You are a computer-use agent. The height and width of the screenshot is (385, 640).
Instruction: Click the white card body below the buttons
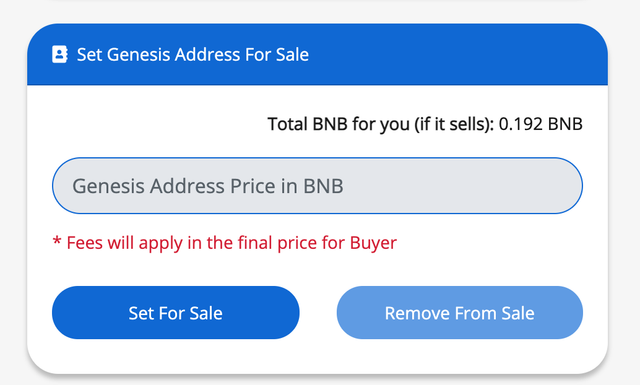pyautogui.click(x=317, y=355)
